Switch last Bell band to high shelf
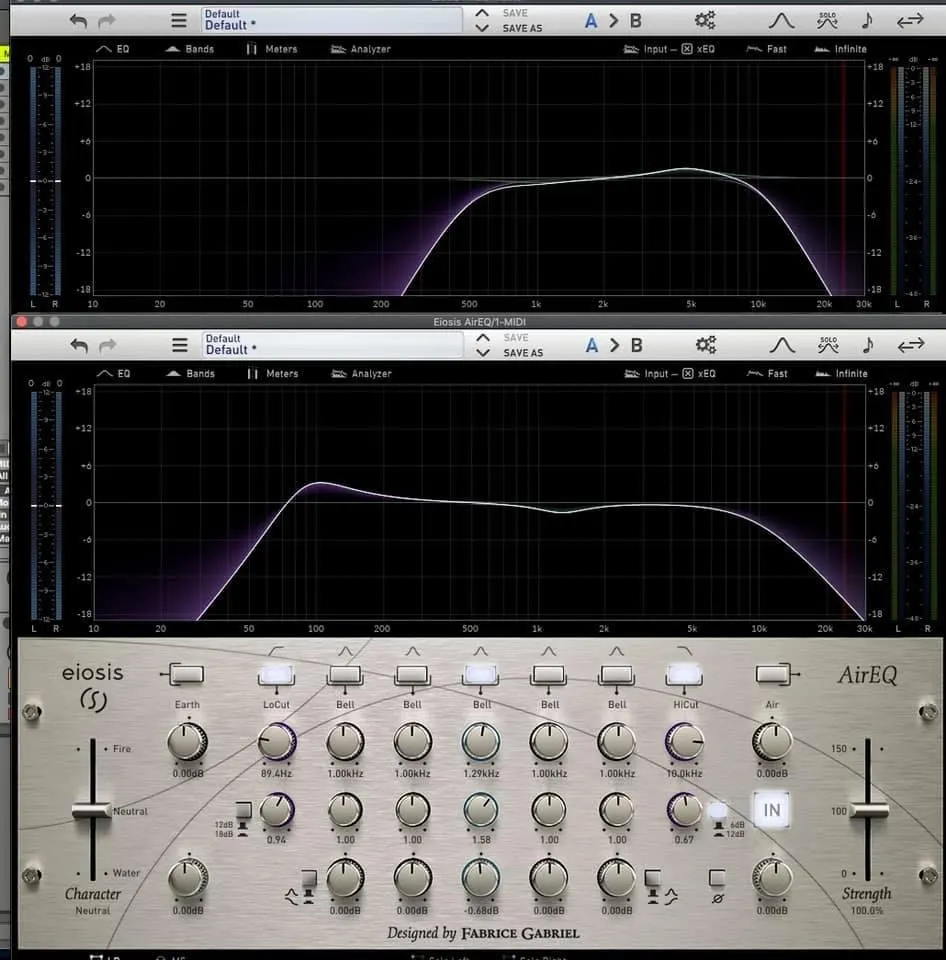Viewport: 946px width, 960px height. click(653, 879)
